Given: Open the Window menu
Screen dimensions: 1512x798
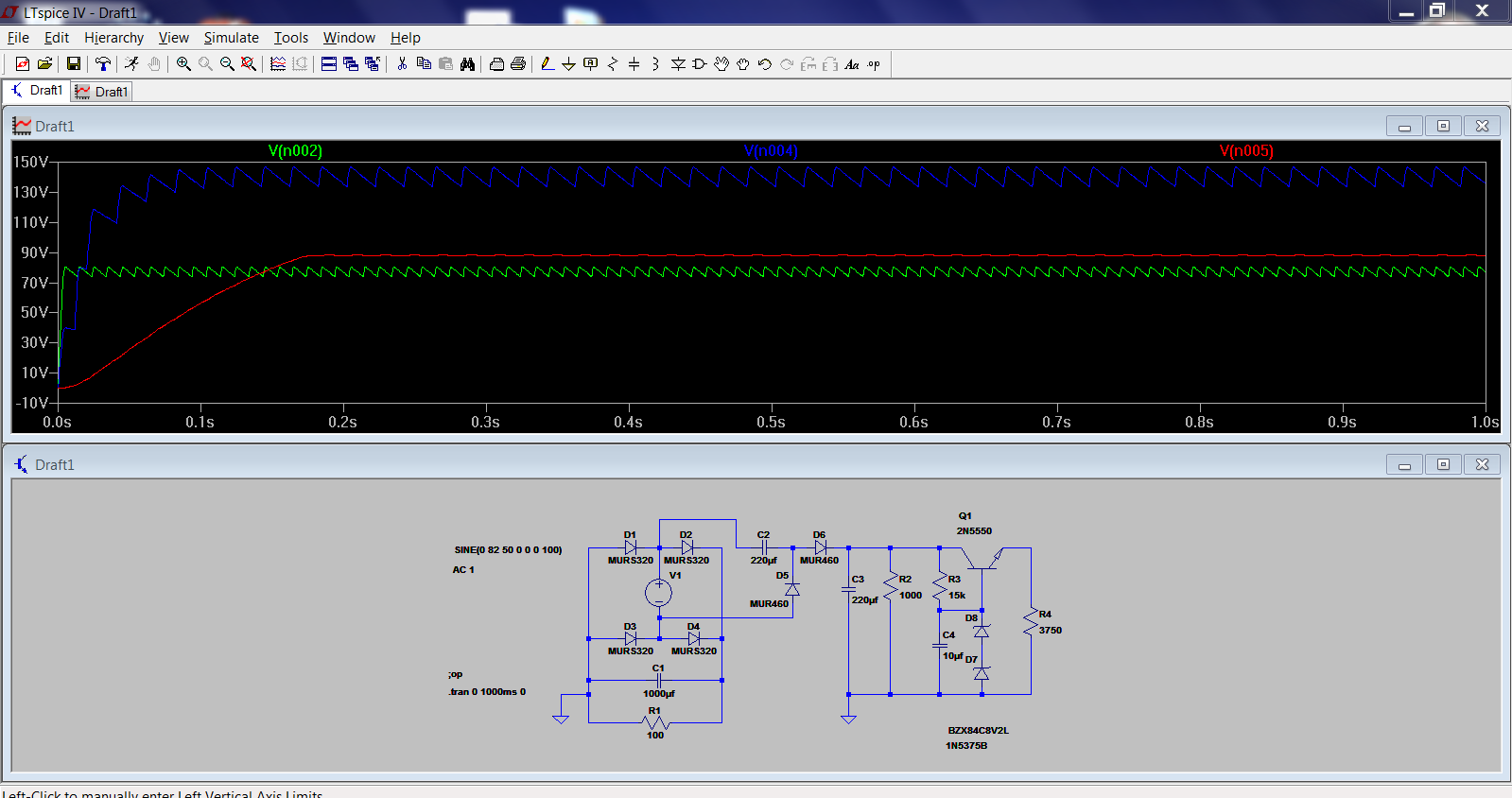Looking at the screenshot, I should [349, 38].
